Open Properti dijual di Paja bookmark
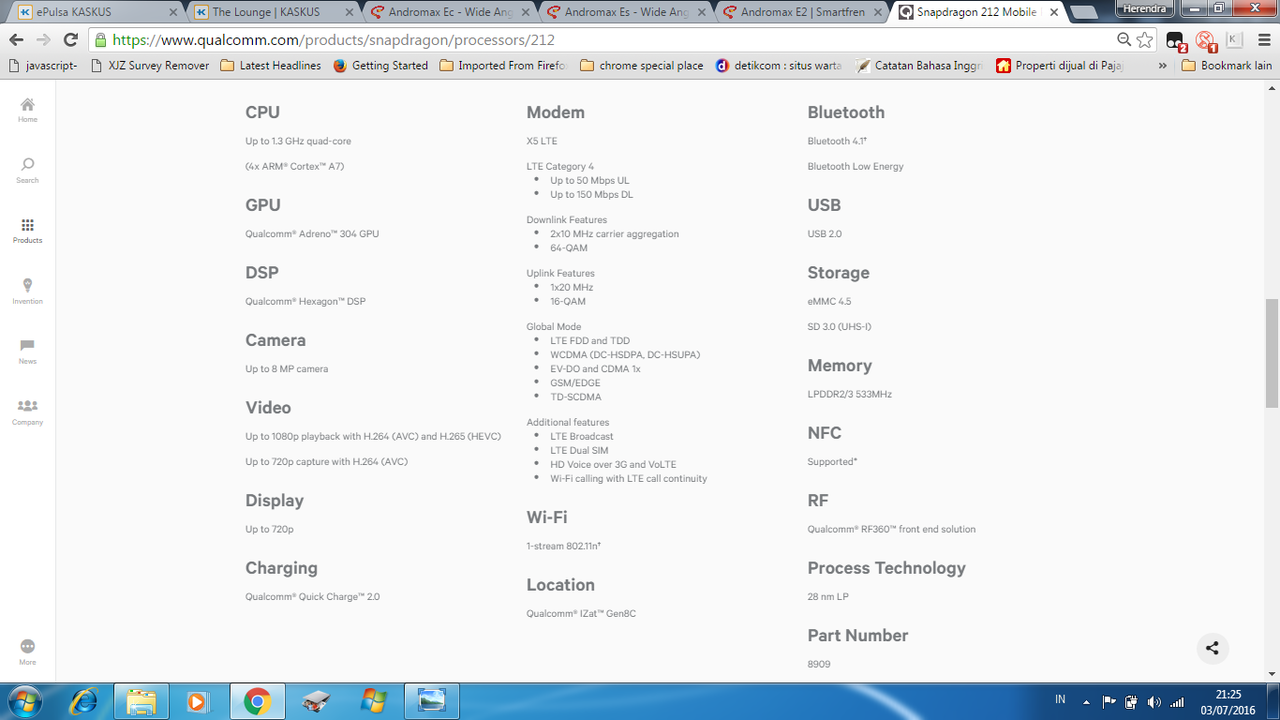Image resolution: width=1280 pixels, height=720 pixels. (x=1061, y=66)
